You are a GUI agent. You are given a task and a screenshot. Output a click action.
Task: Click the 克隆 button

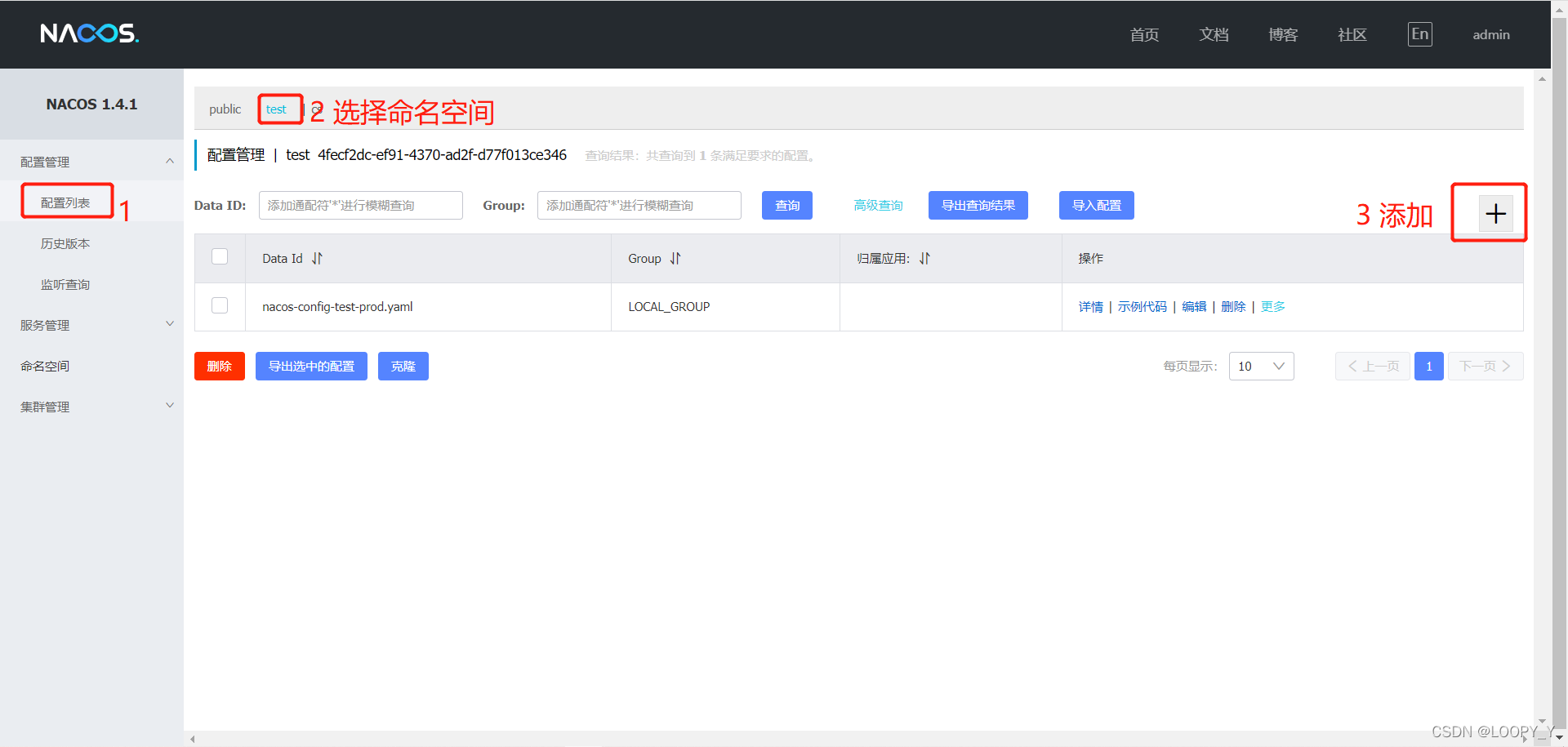pyautogui.click(x=403, y=367)
